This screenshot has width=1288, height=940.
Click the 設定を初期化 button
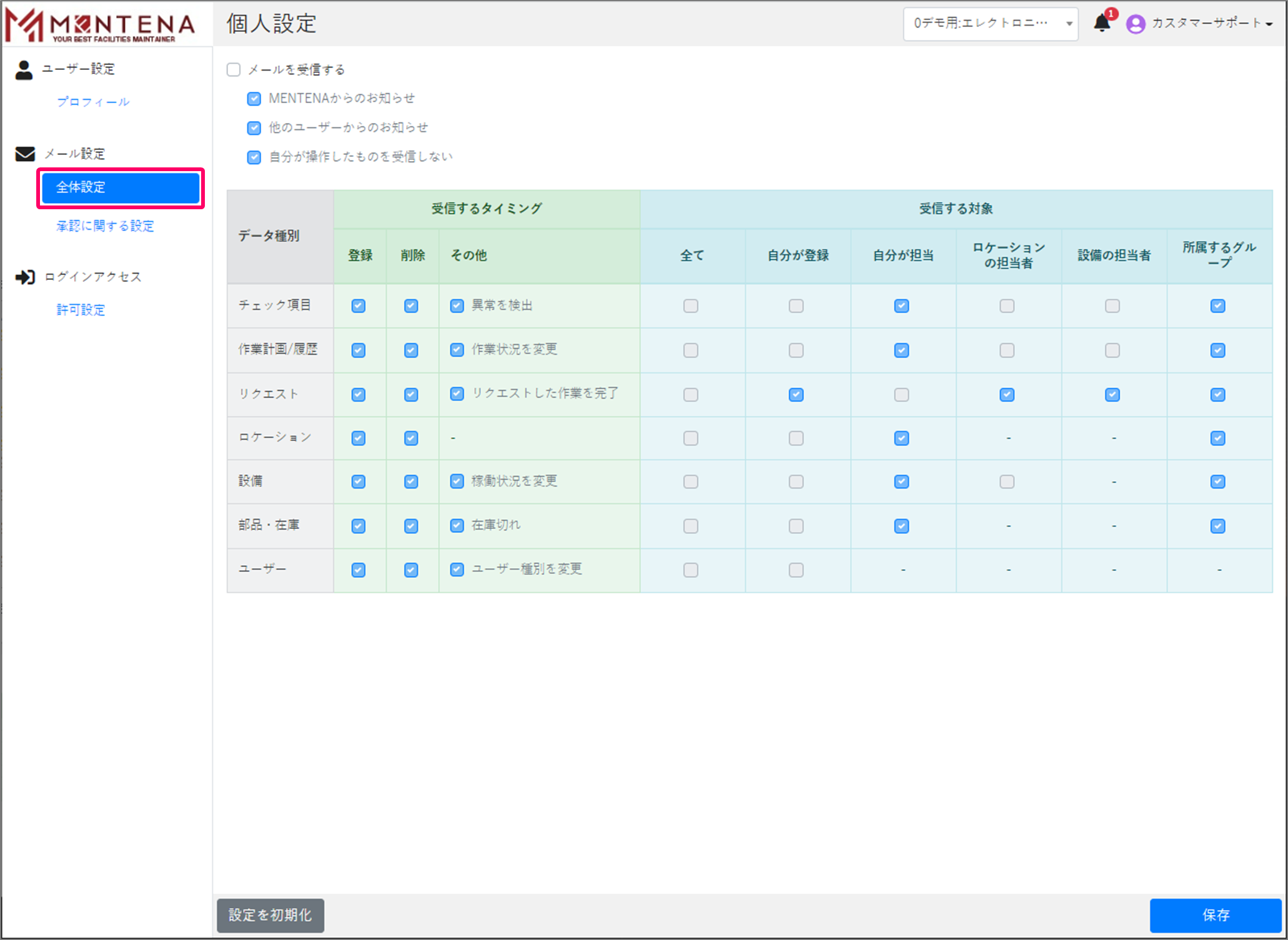pyautogui.click(x=270, y=915)
